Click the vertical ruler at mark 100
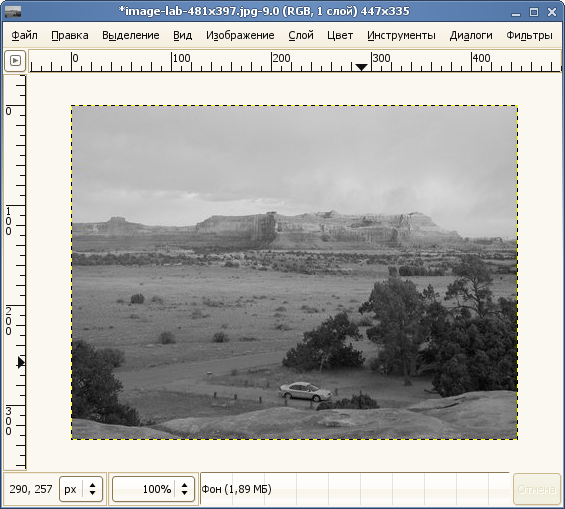 tap(14, 216)
